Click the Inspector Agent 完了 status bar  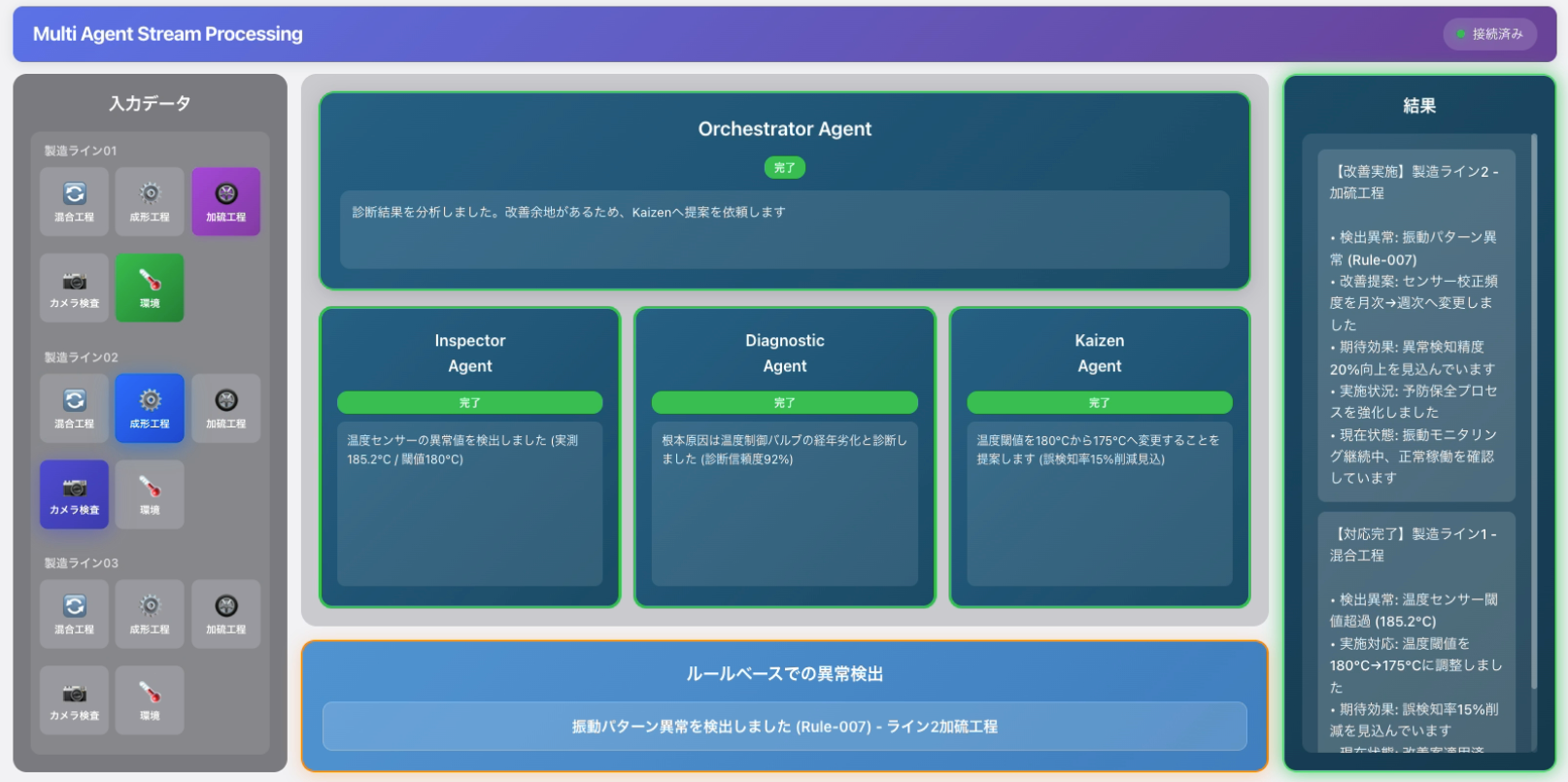pyautogui.click(x=470, y=402)
